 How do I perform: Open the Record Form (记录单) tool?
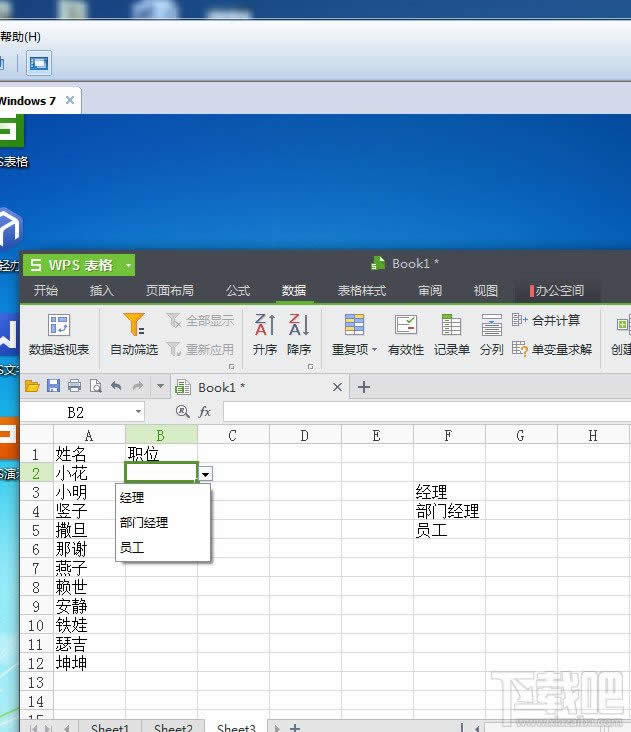click(x=451, y=334)
